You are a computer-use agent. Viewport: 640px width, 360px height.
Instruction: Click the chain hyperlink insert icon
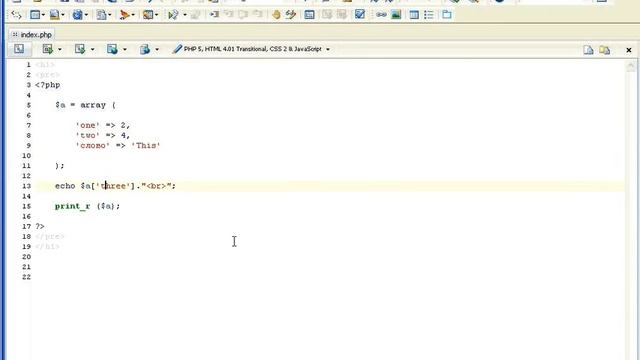coord(381,15)
